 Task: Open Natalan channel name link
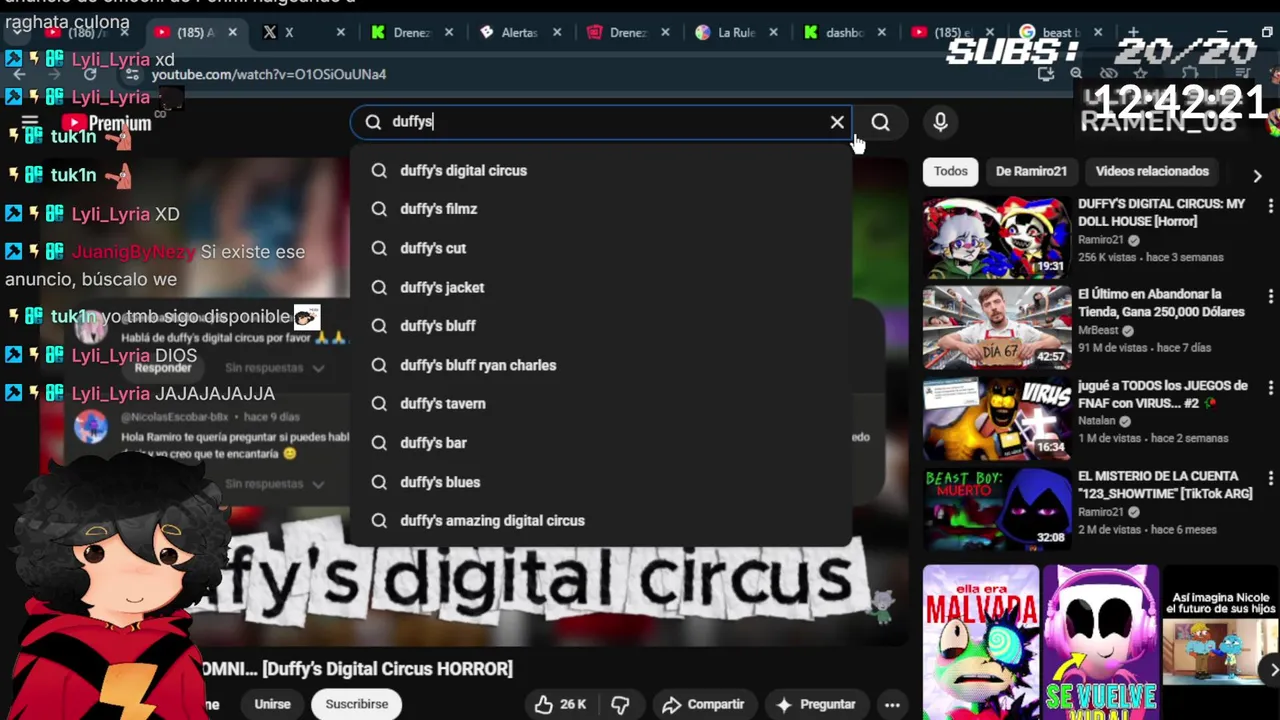1096,421
